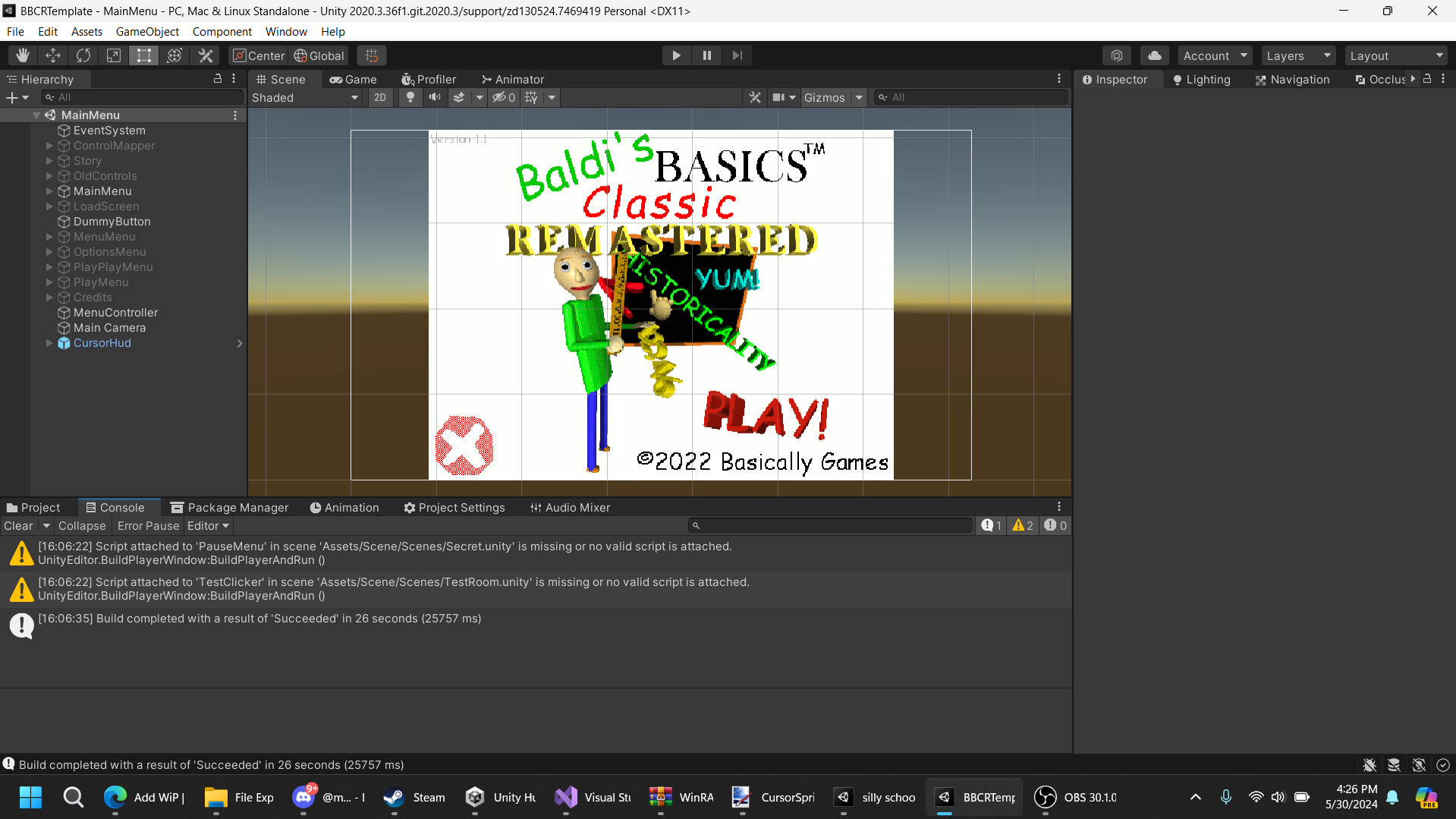This screenshot has height=819, width=1456.
Task: Open the GameObject menu
Action: pos(147,31)
